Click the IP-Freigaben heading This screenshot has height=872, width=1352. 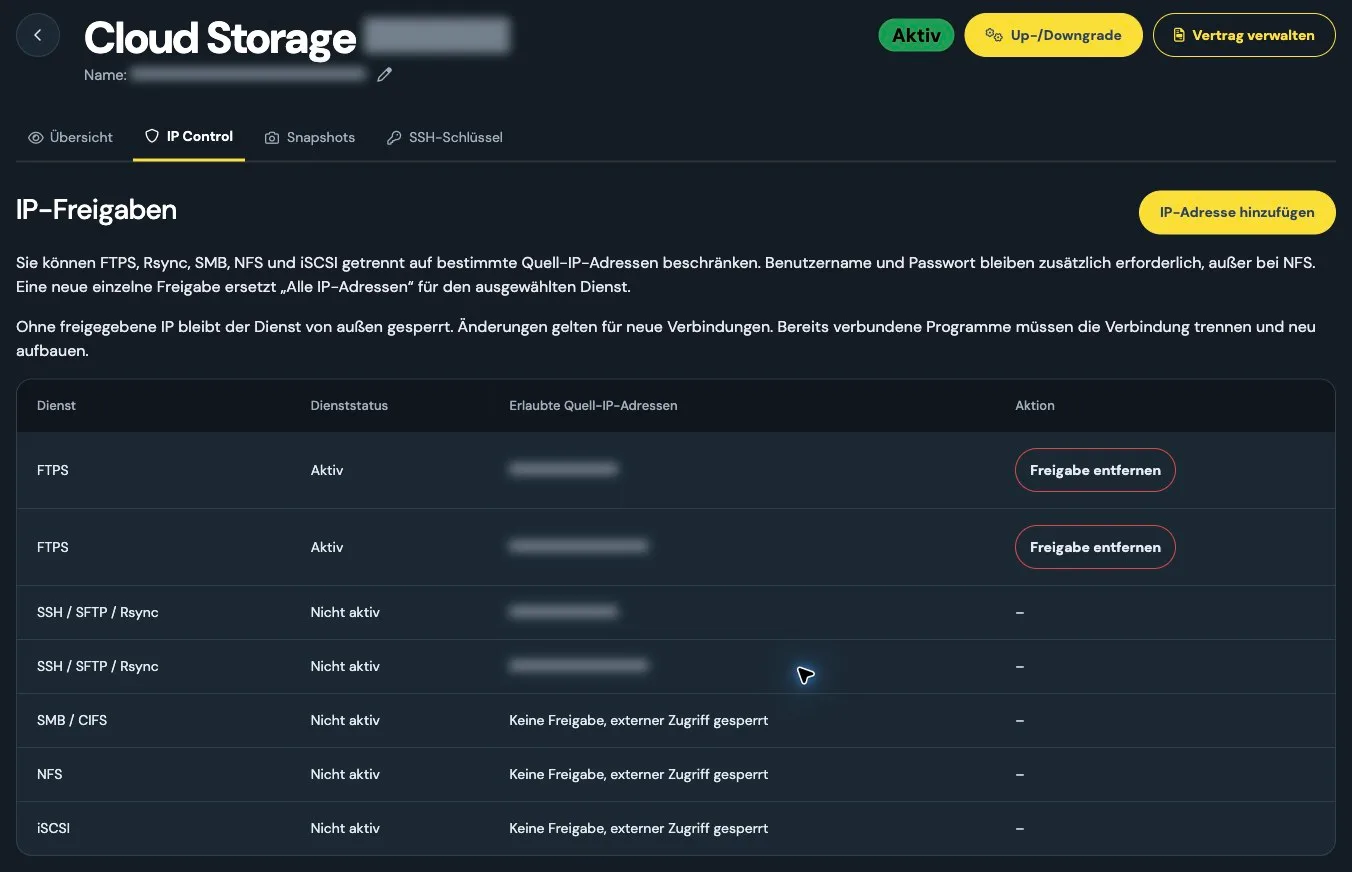(x=97, y=210)
